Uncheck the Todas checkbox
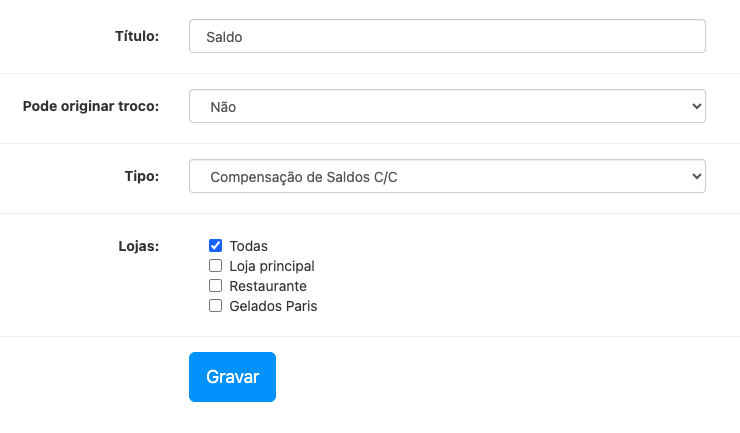Screen dimensions: 740x433 [215, 246]
